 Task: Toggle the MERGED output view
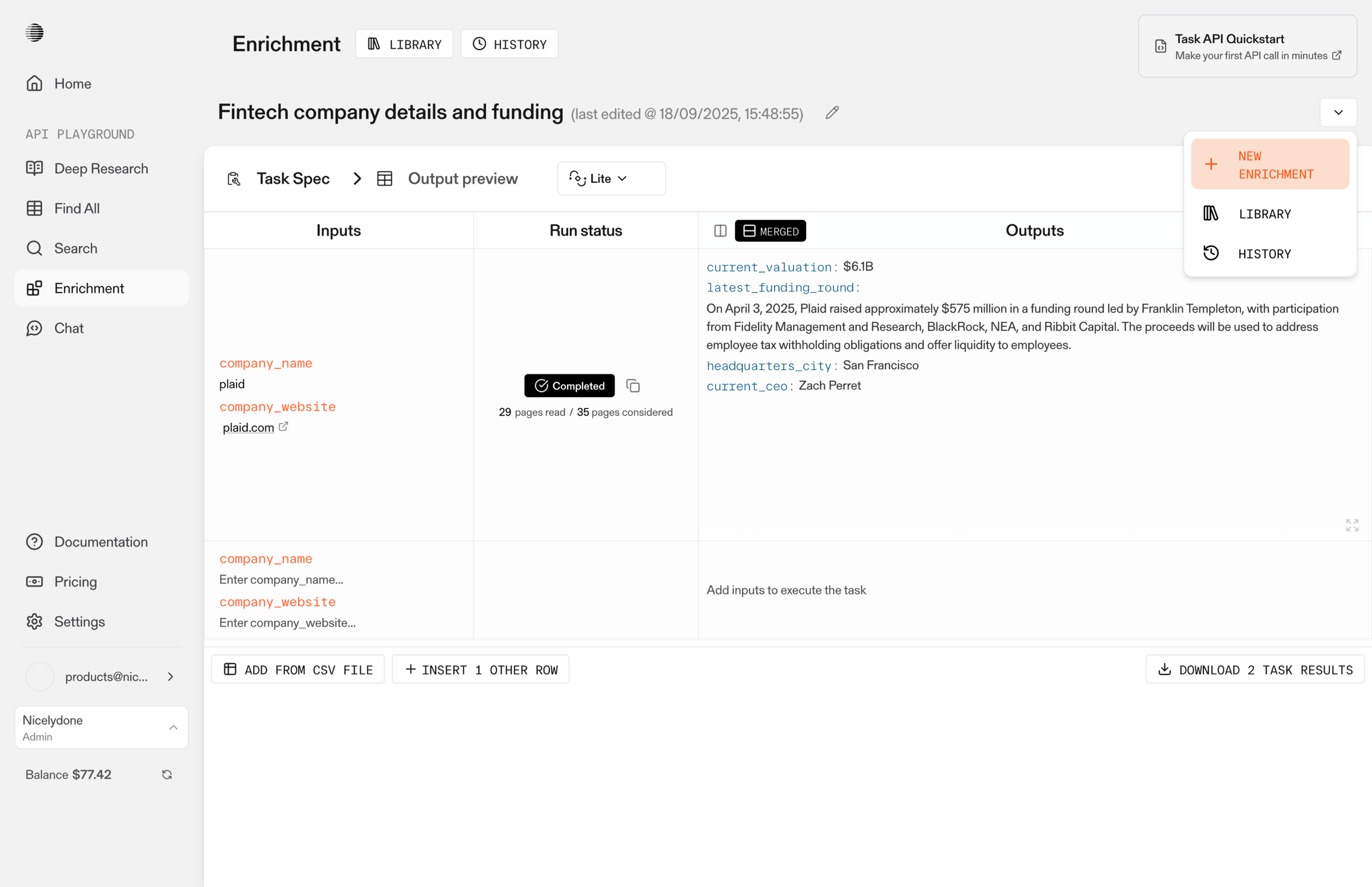pyautogui.click(x=770, y=231)
